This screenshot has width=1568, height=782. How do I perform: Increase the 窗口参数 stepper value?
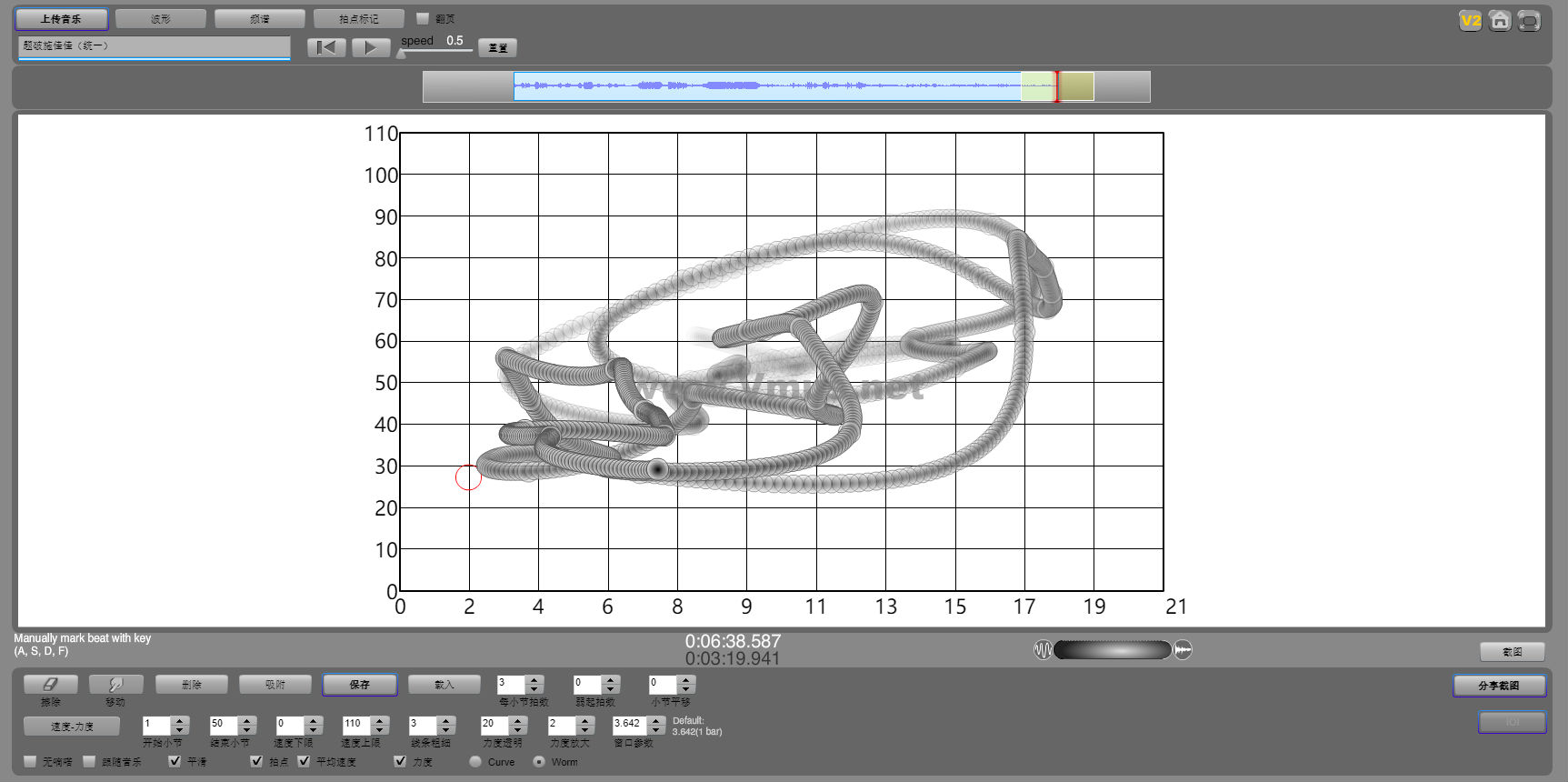[656, 720]
